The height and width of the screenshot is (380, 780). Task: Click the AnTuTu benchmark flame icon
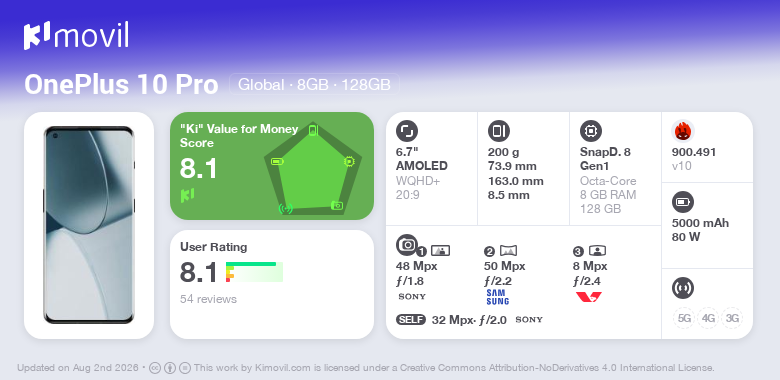(683, 131)
